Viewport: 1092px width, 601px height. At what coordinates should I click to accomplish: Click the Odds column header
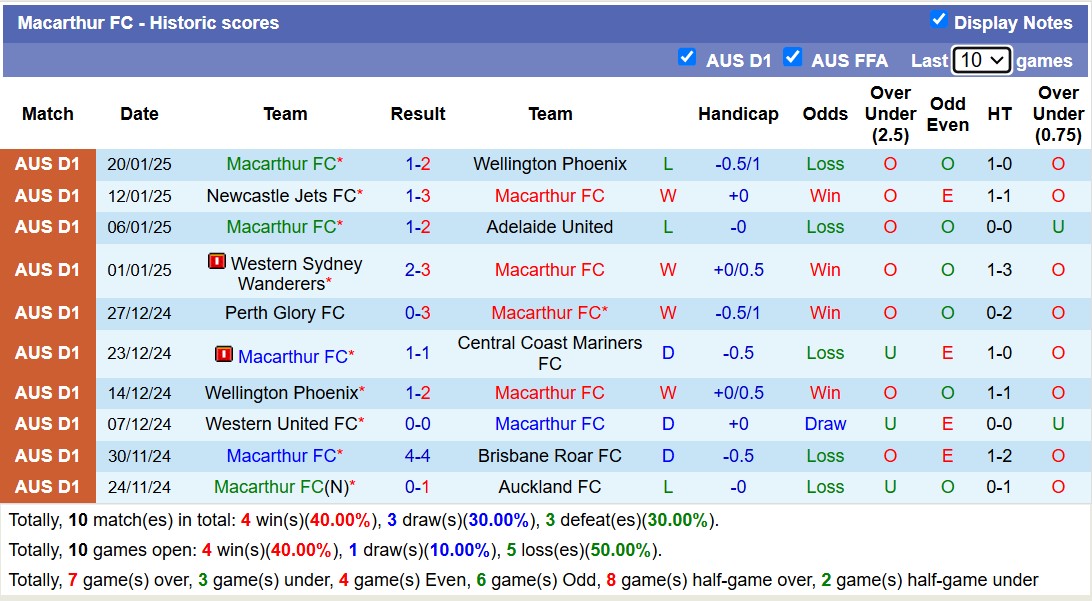(x=825, y=114)
